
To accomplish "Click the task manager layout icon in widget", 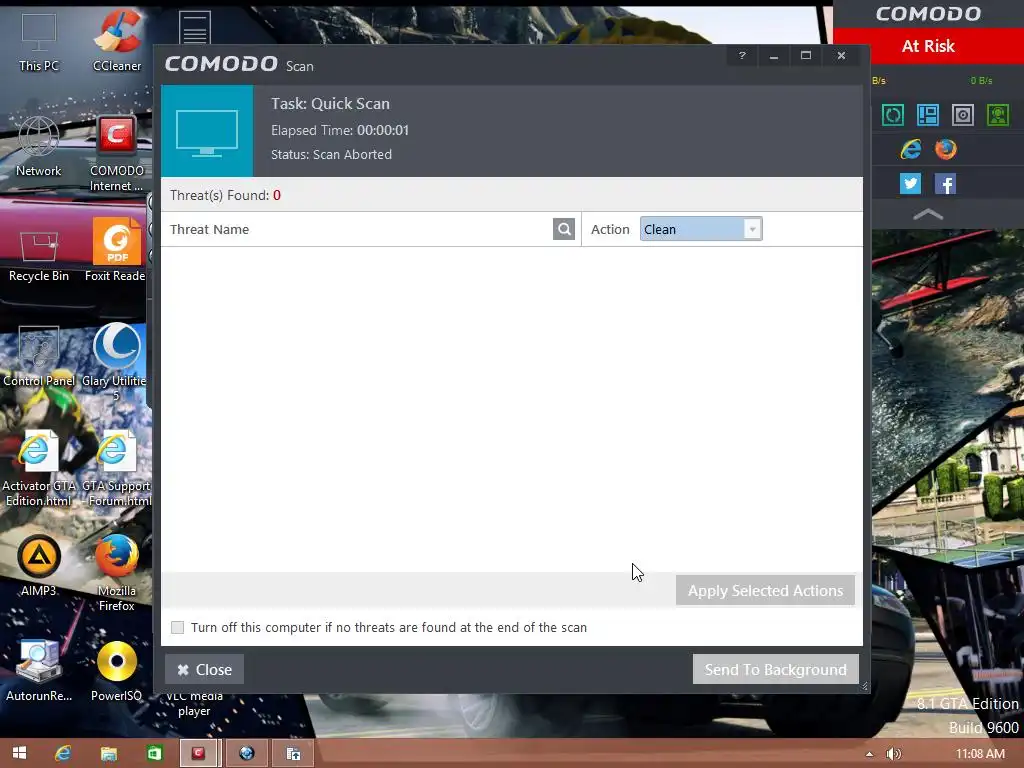I will [927, 115].
